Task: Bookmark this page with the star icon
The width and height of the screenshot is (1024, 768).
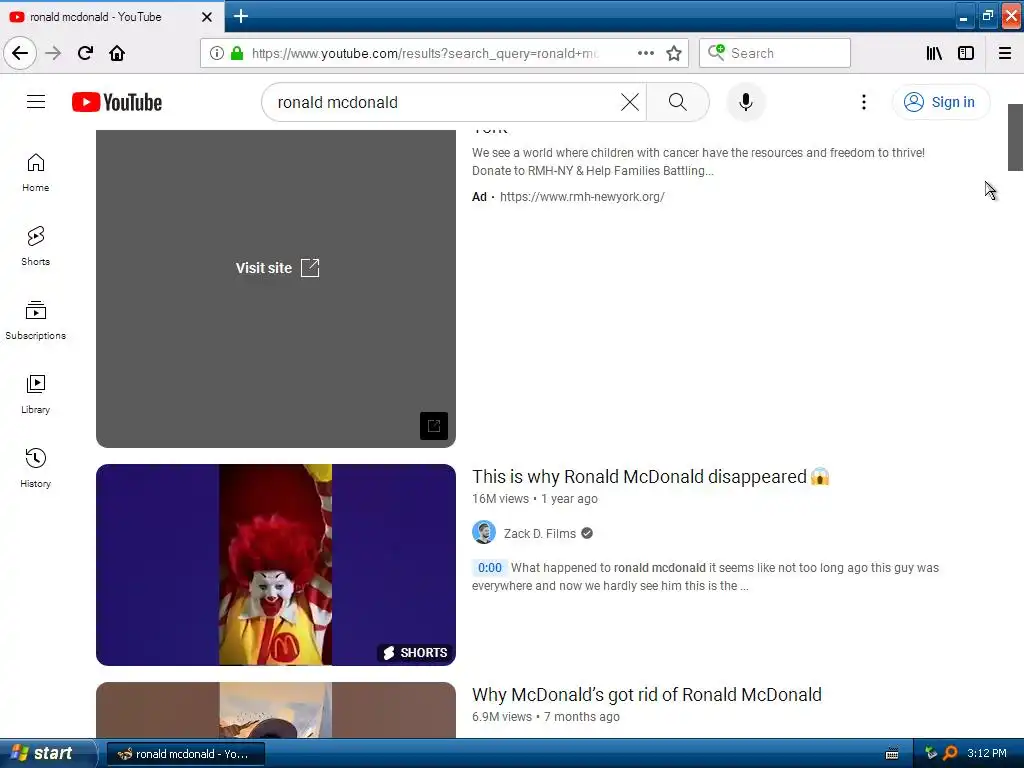Action: click(x=674, y=53)
